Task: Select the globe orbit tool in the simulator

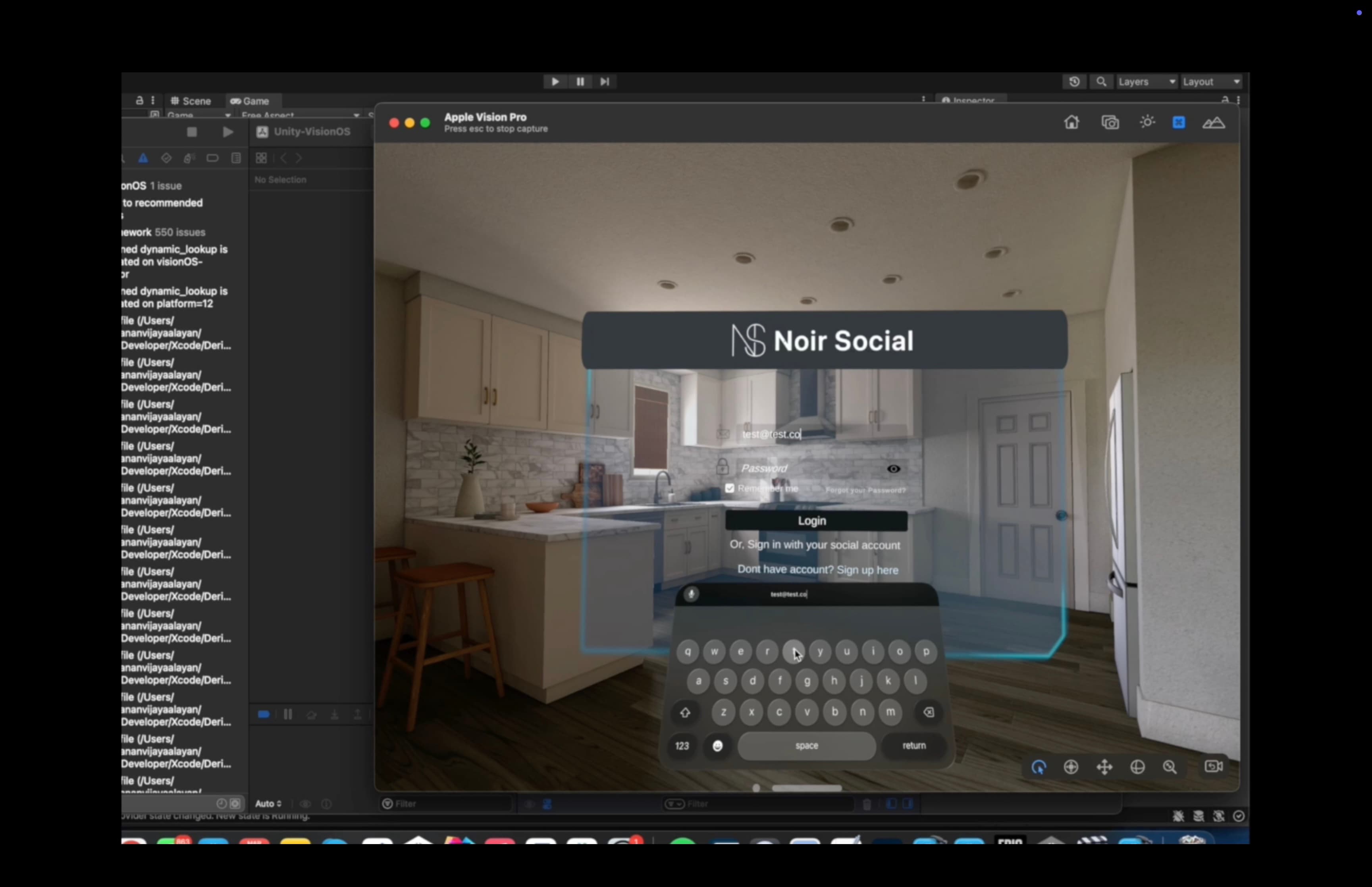Action: coord(1137,767)
